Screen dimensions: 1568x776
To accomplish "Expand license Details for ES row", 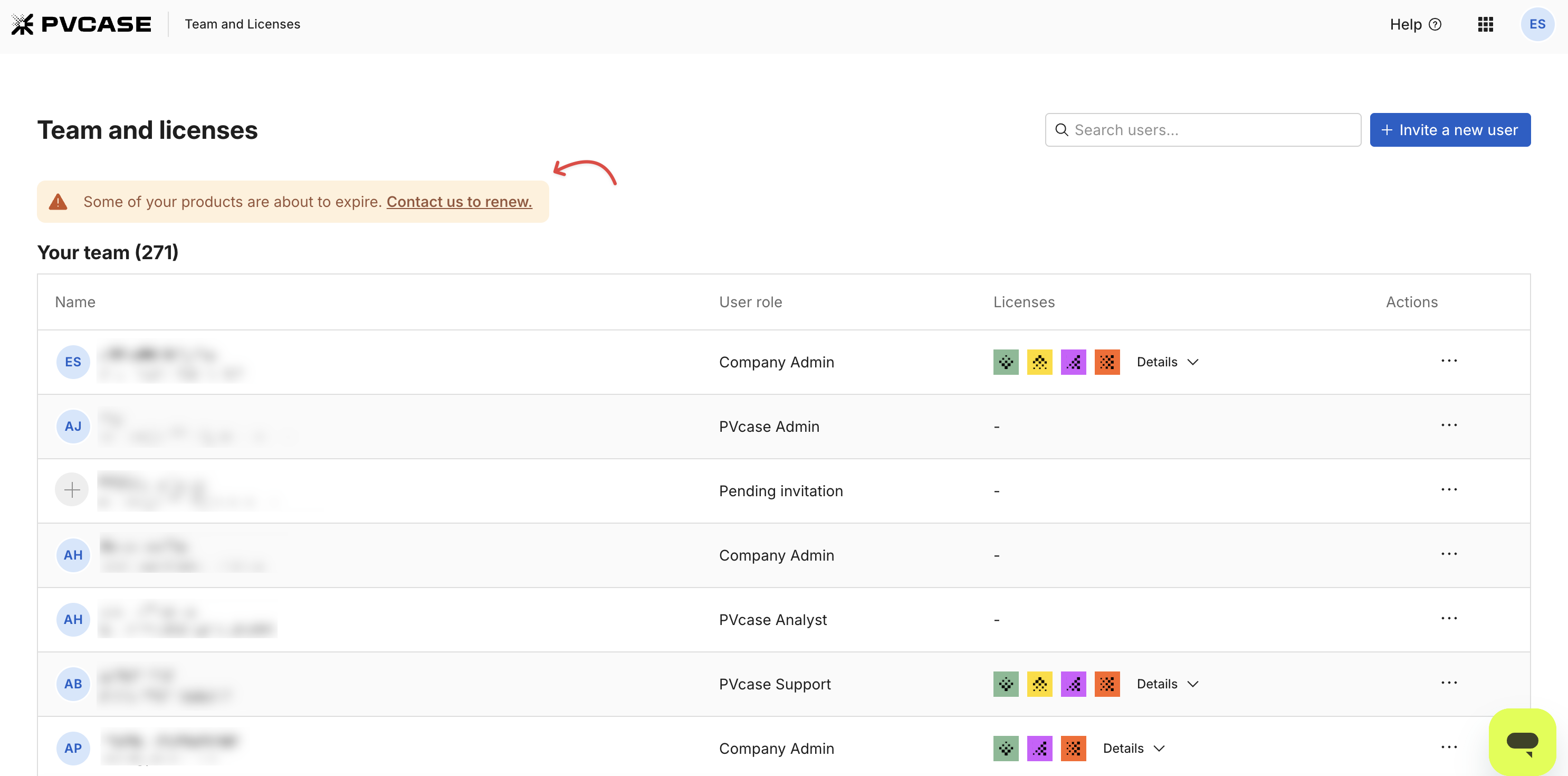I will [1168, 362].
